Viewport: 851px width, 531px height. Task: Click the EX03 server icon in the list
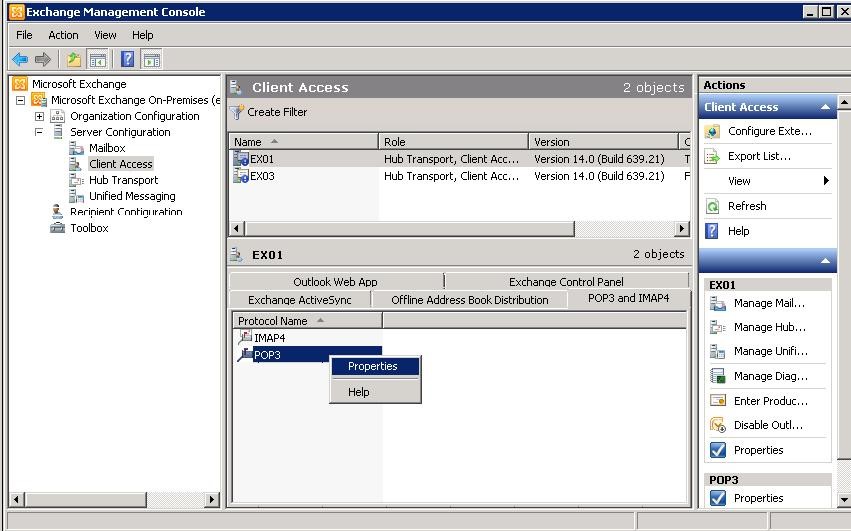[240, 176]
